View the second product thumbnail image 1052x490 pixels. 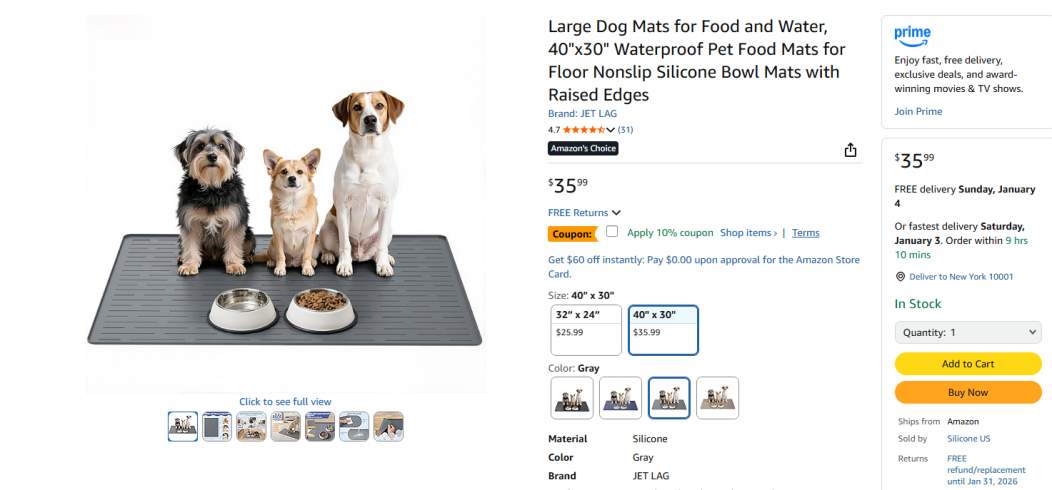[x=217, y=427]
